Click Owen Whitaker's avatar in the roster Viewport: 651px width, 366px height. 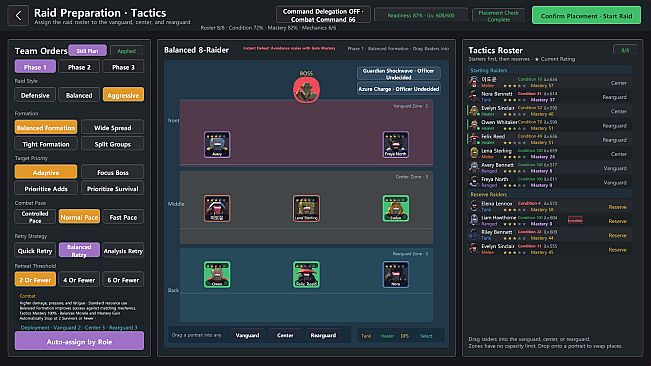473,125
